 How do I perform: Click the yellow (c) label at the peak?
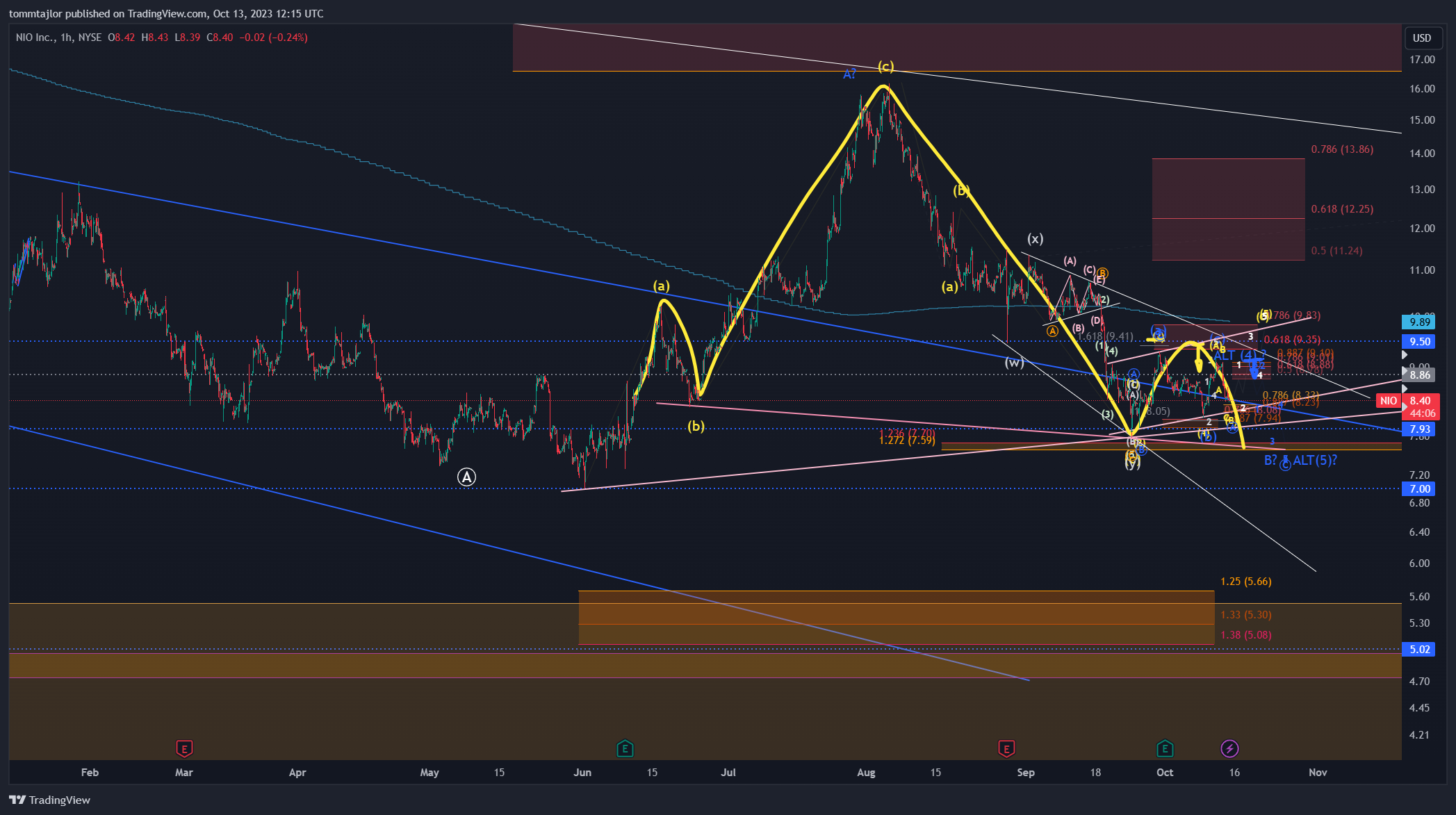(x=885, y=67)
